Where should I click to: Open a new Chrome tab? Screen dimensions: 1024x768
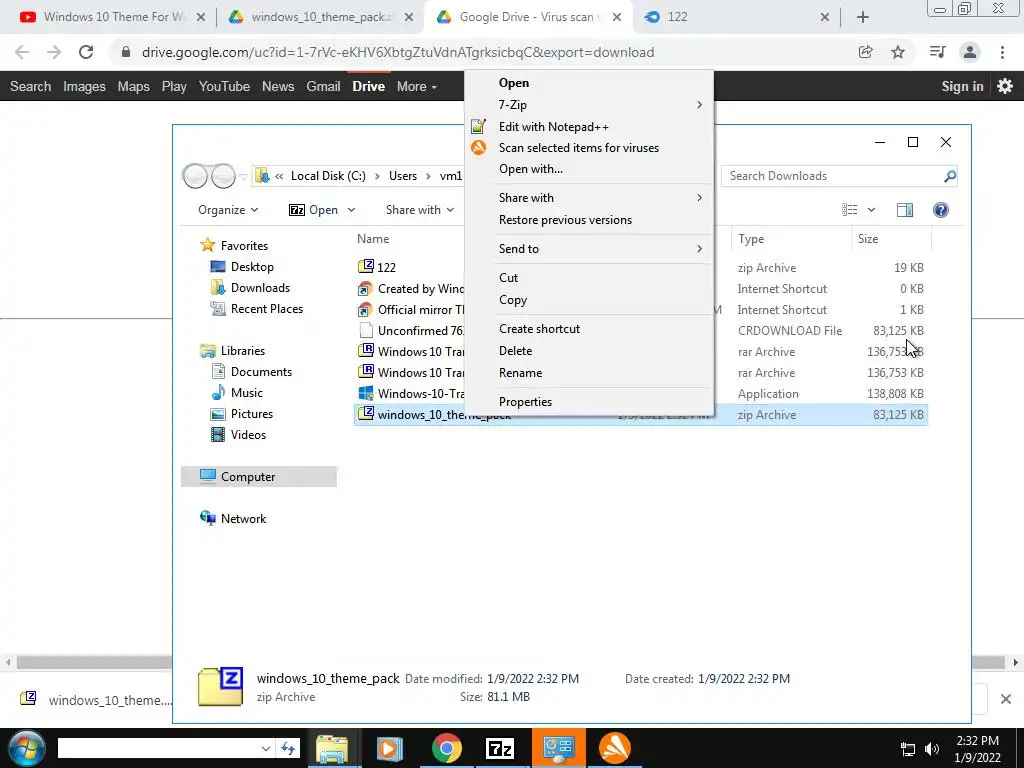[863, 17]
